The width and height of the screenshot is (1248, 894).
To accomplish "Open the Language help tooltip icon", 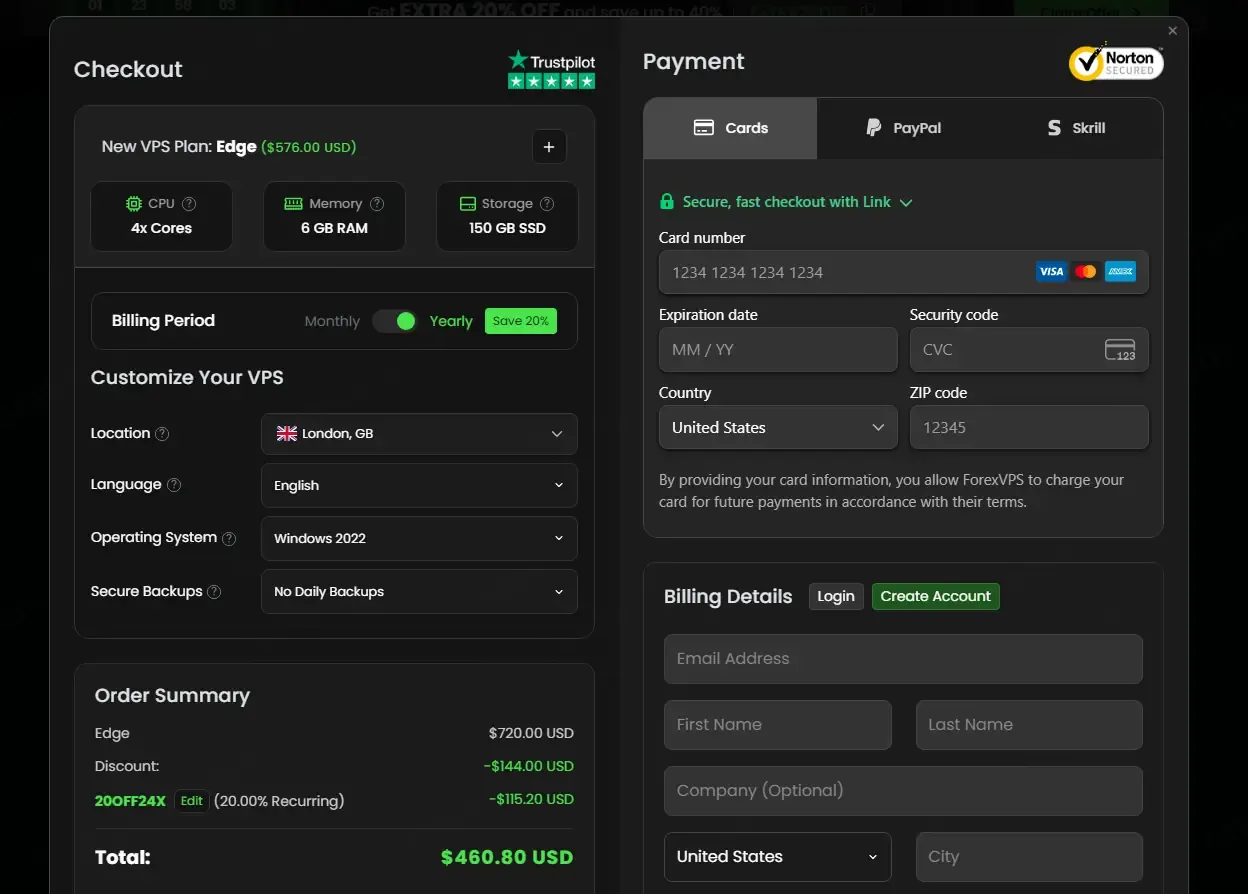I will click(x=174, y=485).
